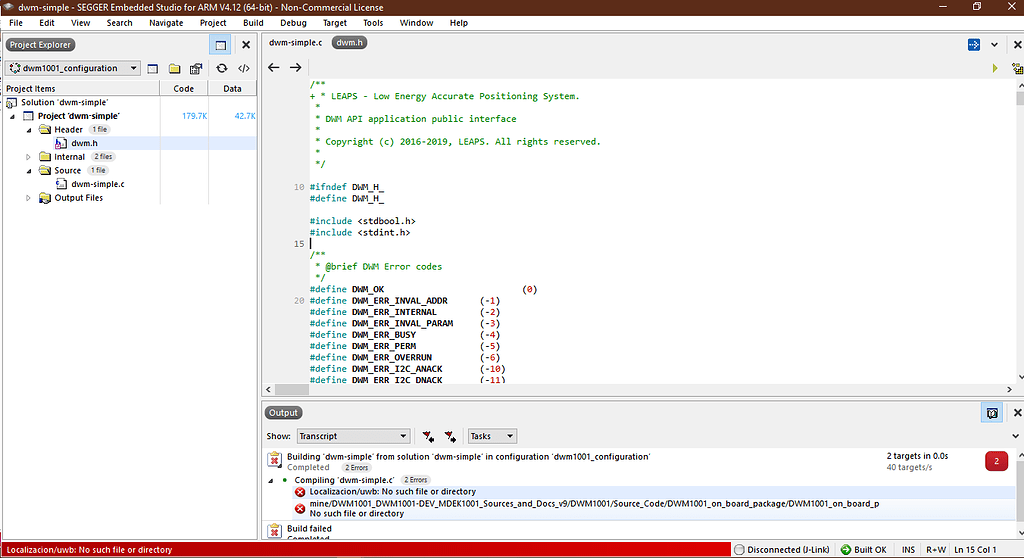This screenshot has height=558, width=1024.
Task: Select the Source folder
Action: (67, 171)
